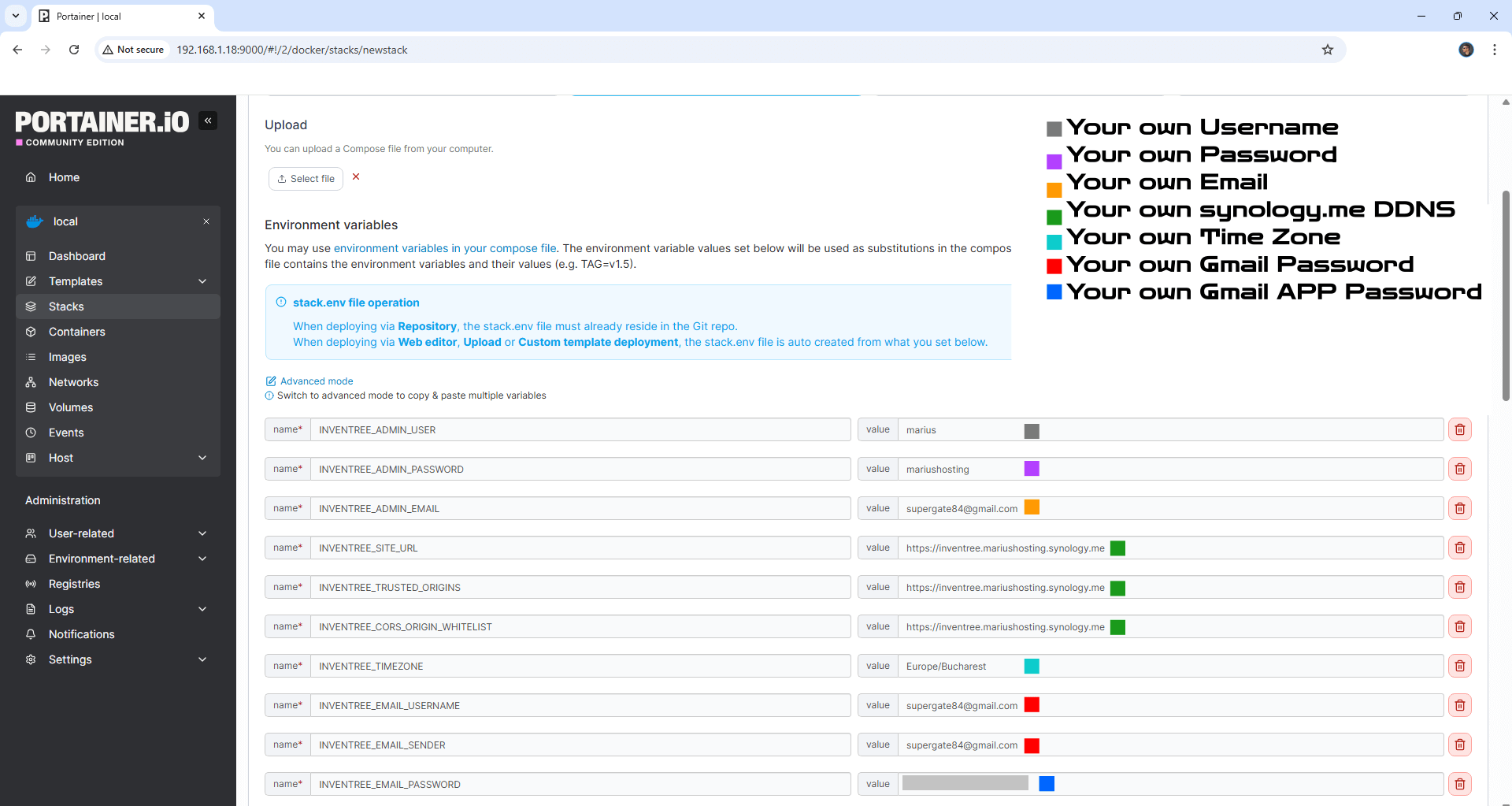Screen dimensions: 1512x806
Task: Open the Containers page
Action: click(76, 332)
